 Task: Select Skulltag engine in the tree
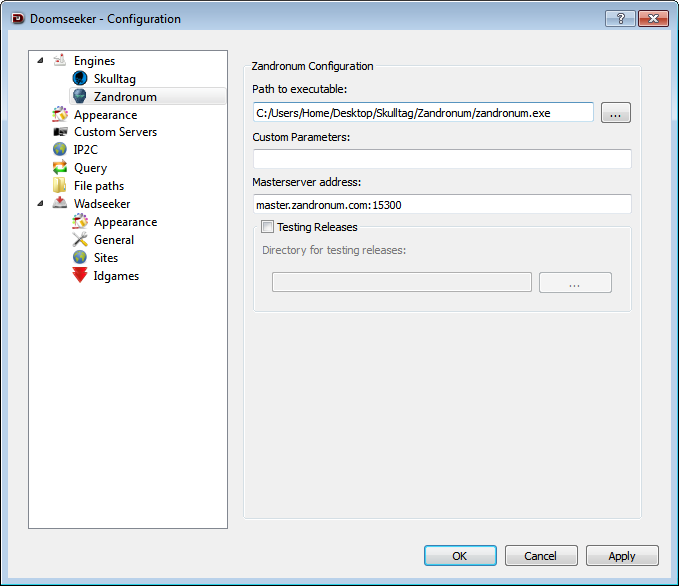115,79
